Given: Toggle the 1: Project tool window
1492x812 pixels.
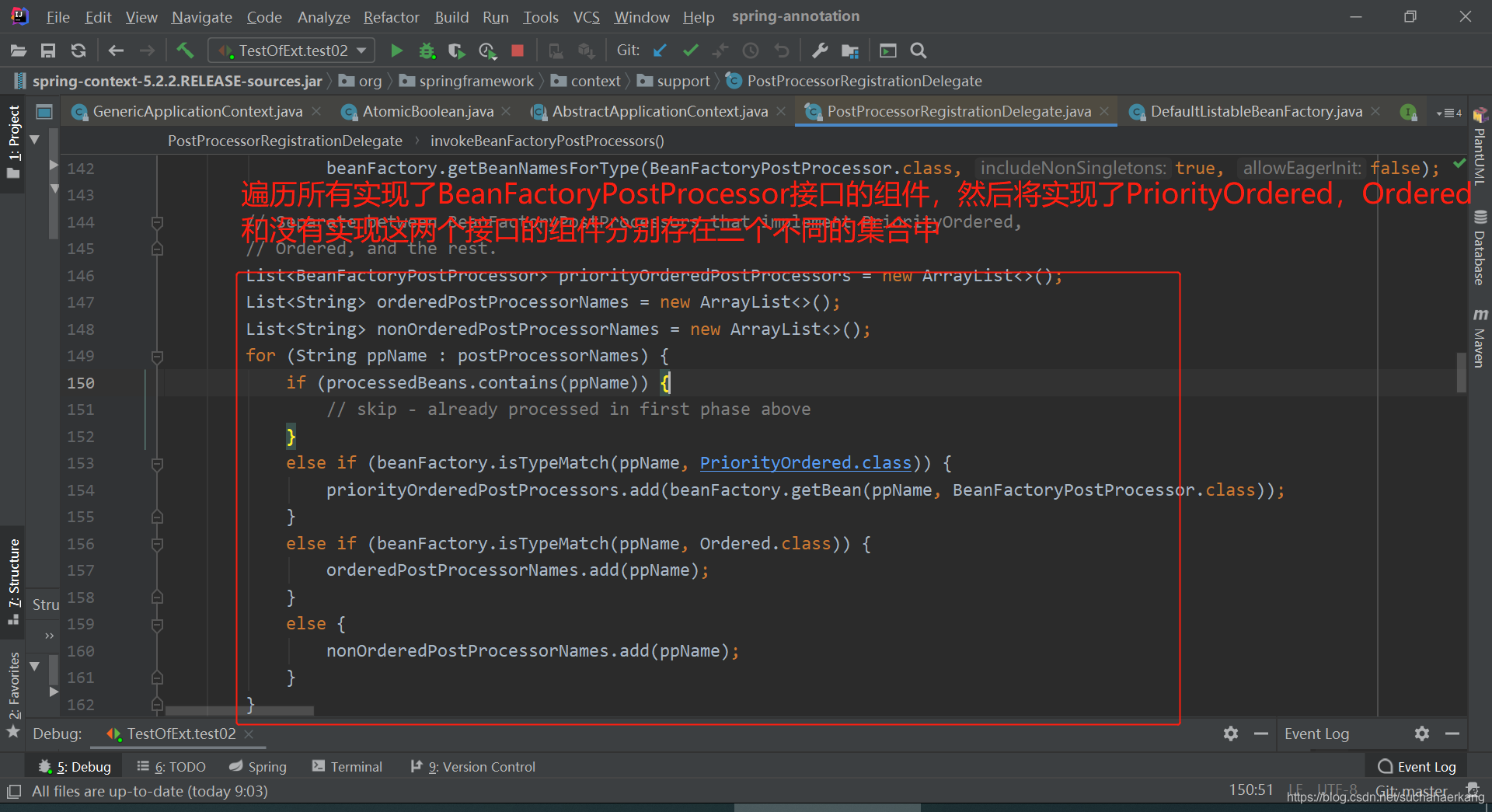Looking at the screenshot, I should click(13, 141).
